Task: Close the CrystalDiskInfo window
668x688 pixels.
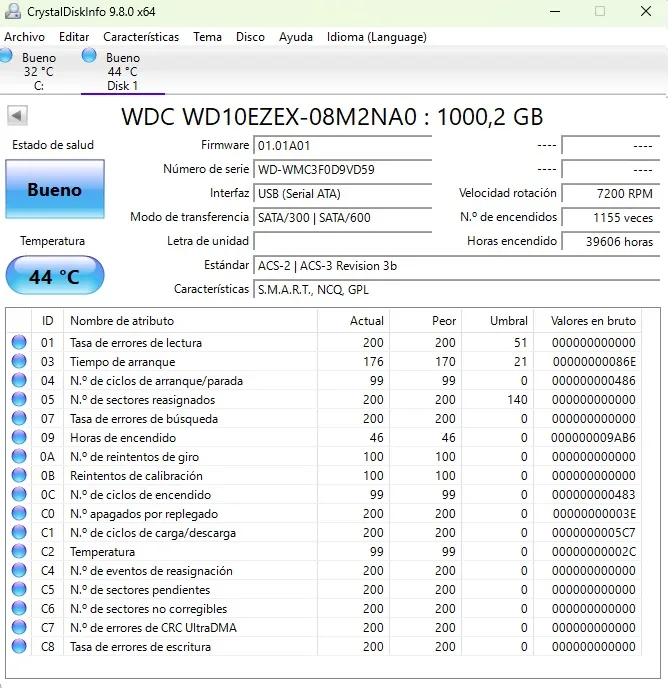Action: [646, 11]
